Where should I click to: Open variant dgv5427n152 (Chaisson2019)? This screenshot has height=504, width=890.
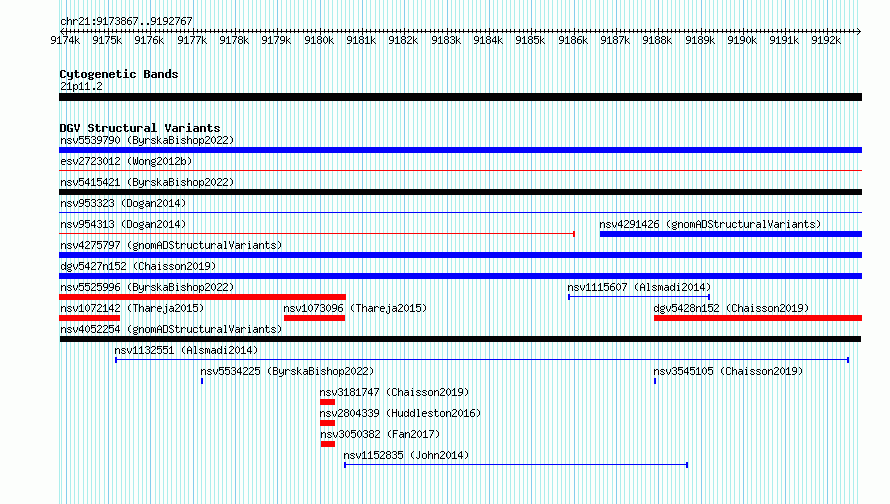coord(138,266)
